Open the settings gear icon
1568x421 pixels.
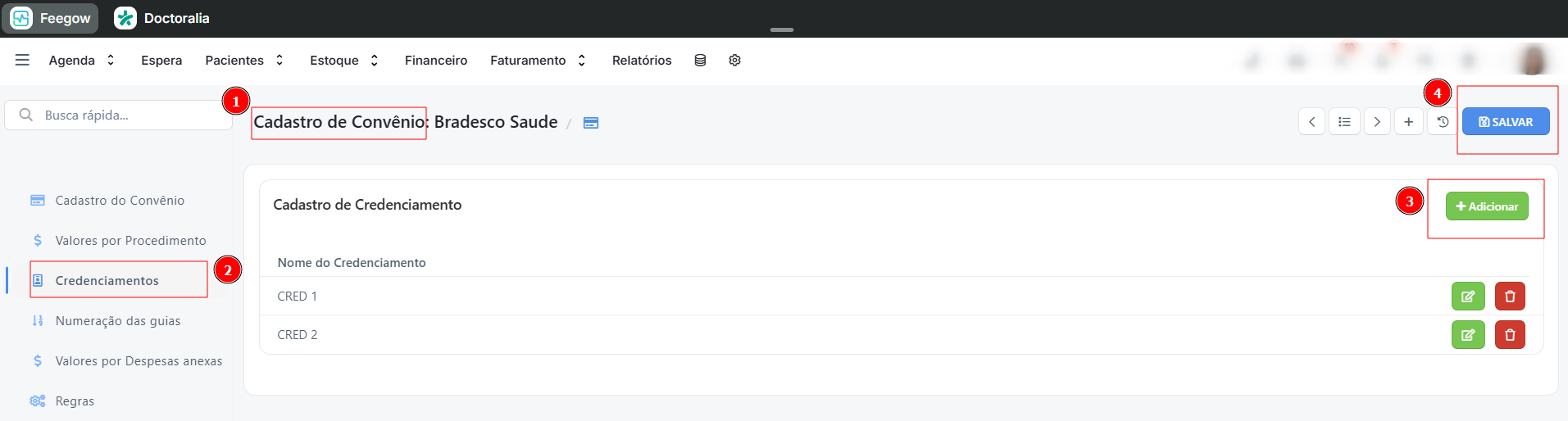pos(735,61)
